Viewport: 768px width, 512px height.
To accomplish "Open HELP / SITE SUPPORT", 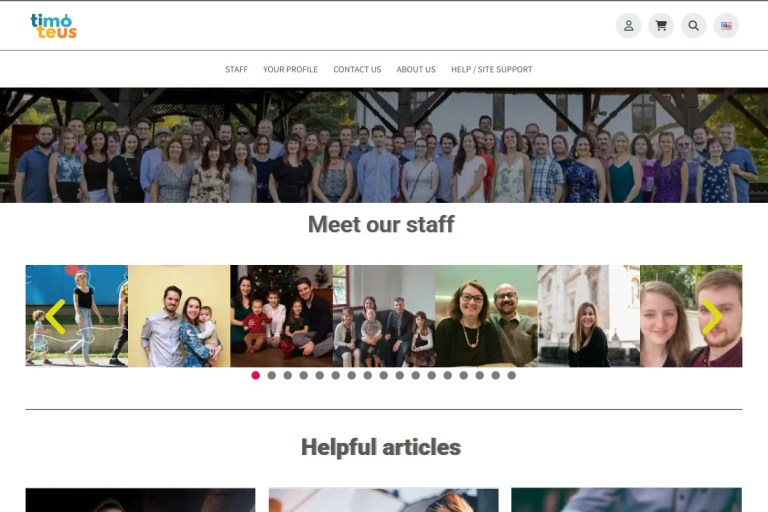I will click(x=491, y=70).
